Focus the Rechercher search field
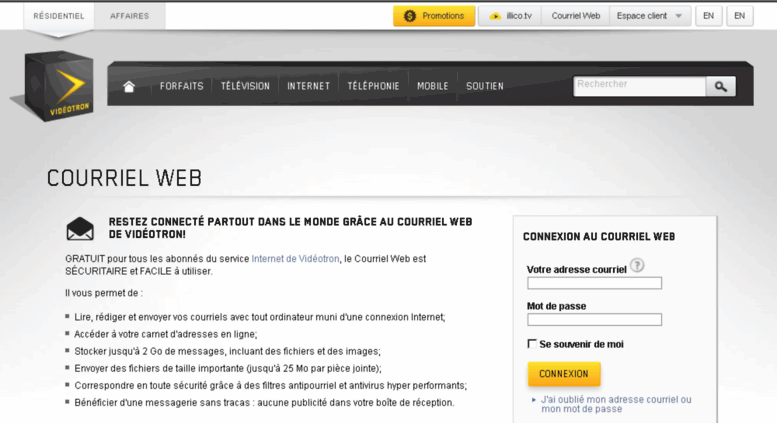The height and width of the screenshot is (423, 777). [x=639, y=86]
